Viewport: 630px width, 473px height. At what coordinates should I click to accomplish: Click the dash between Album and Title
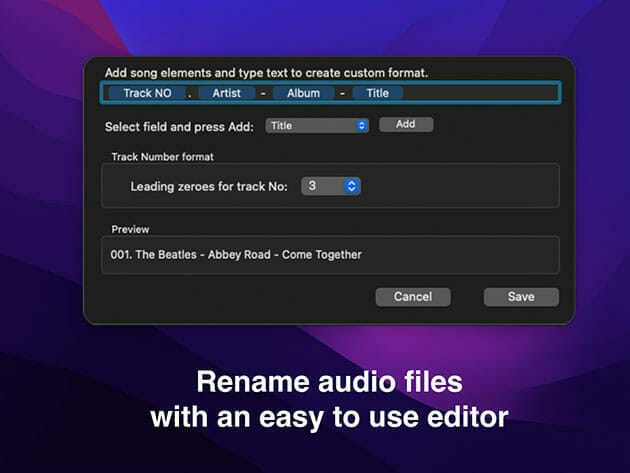click(x=341, y=93)
